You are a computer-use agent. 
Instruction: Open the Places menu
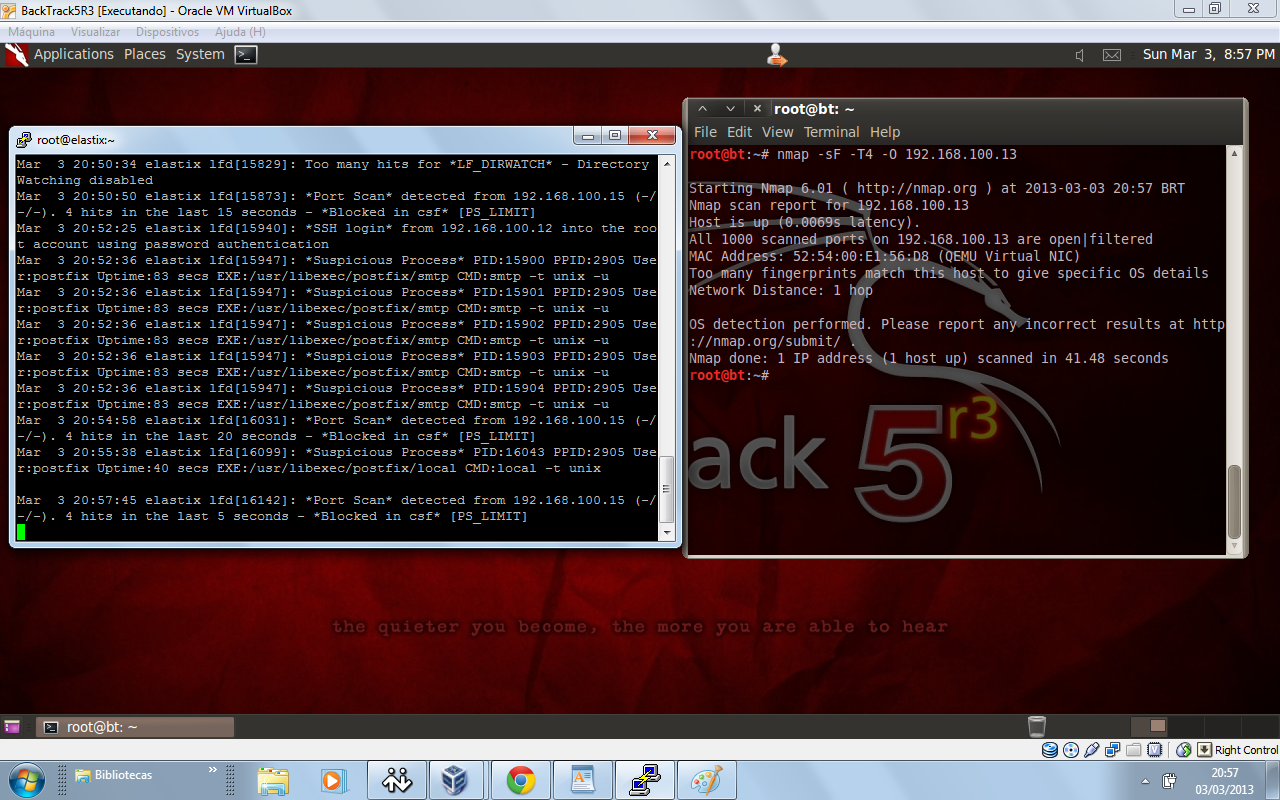tap(145, 55)
